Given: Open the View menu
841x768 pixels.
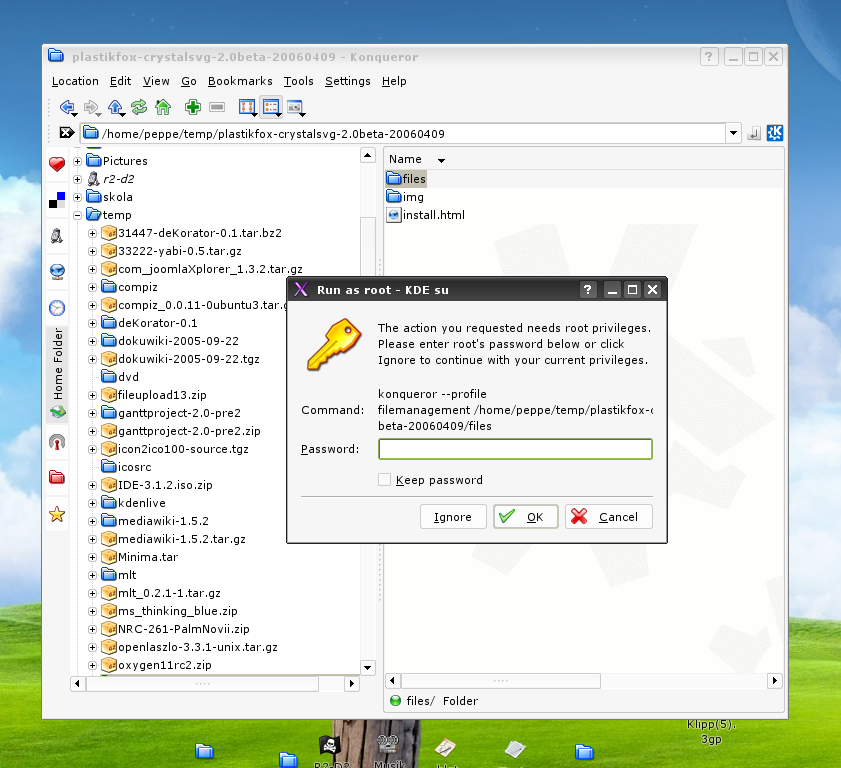Looking at the screenshot, I should point(156,81).
